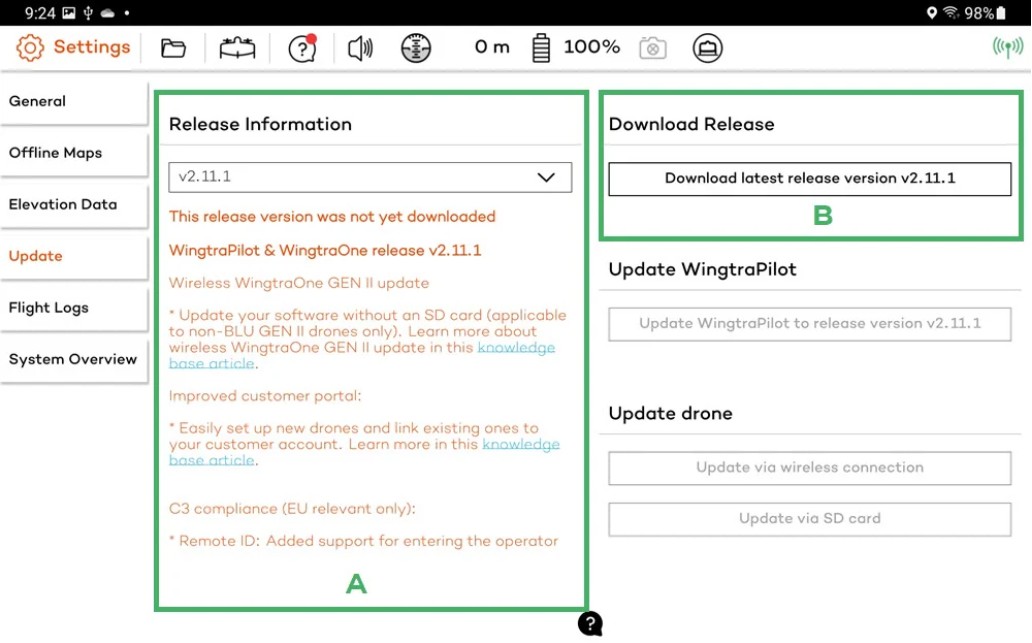
Task: Open the help checklist question mark icon
Action: (303, 48)
